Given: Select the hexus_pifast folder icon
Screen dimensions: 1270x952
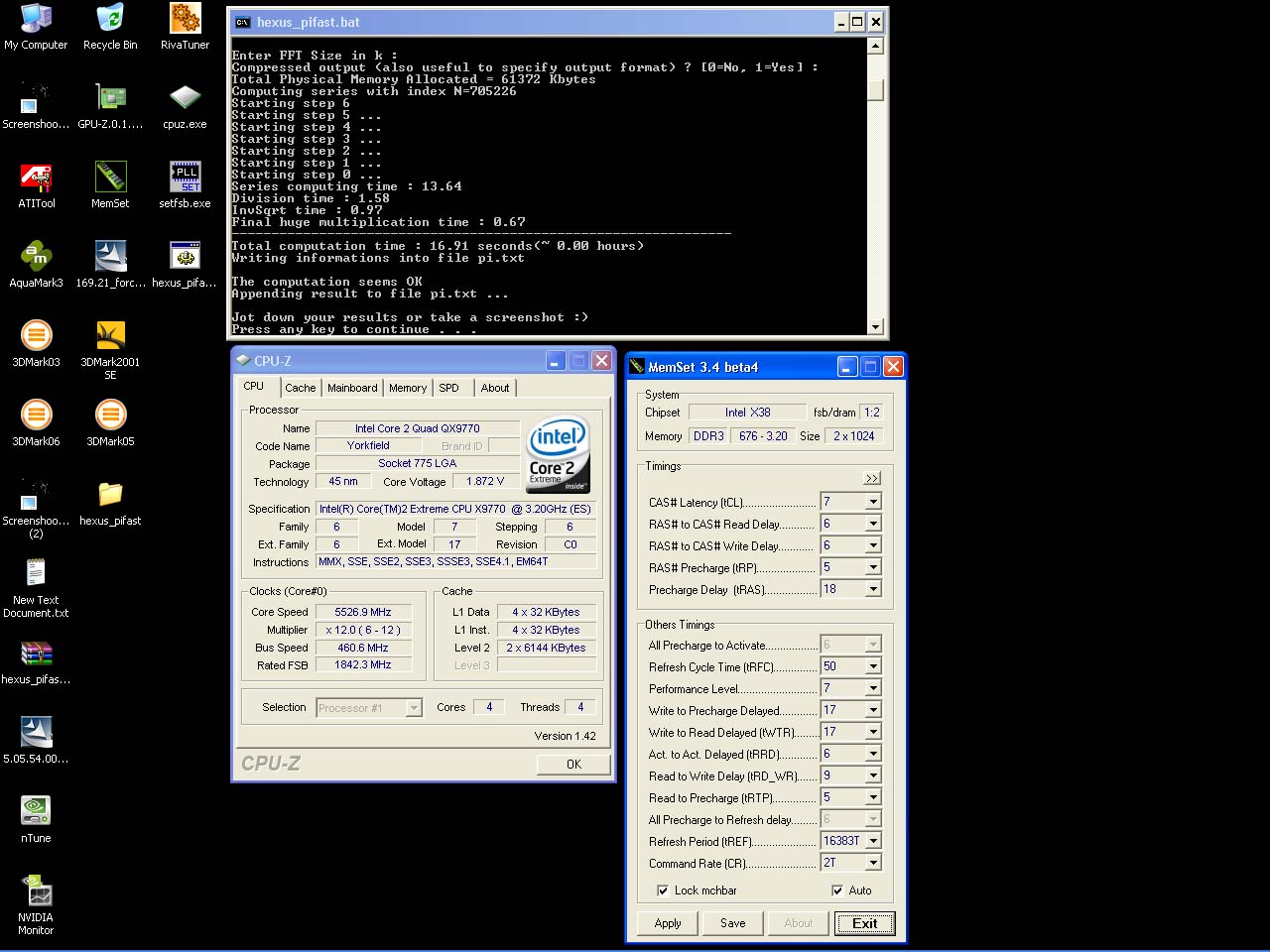Looking at the screenshot, I should click(x=110, y=503).
